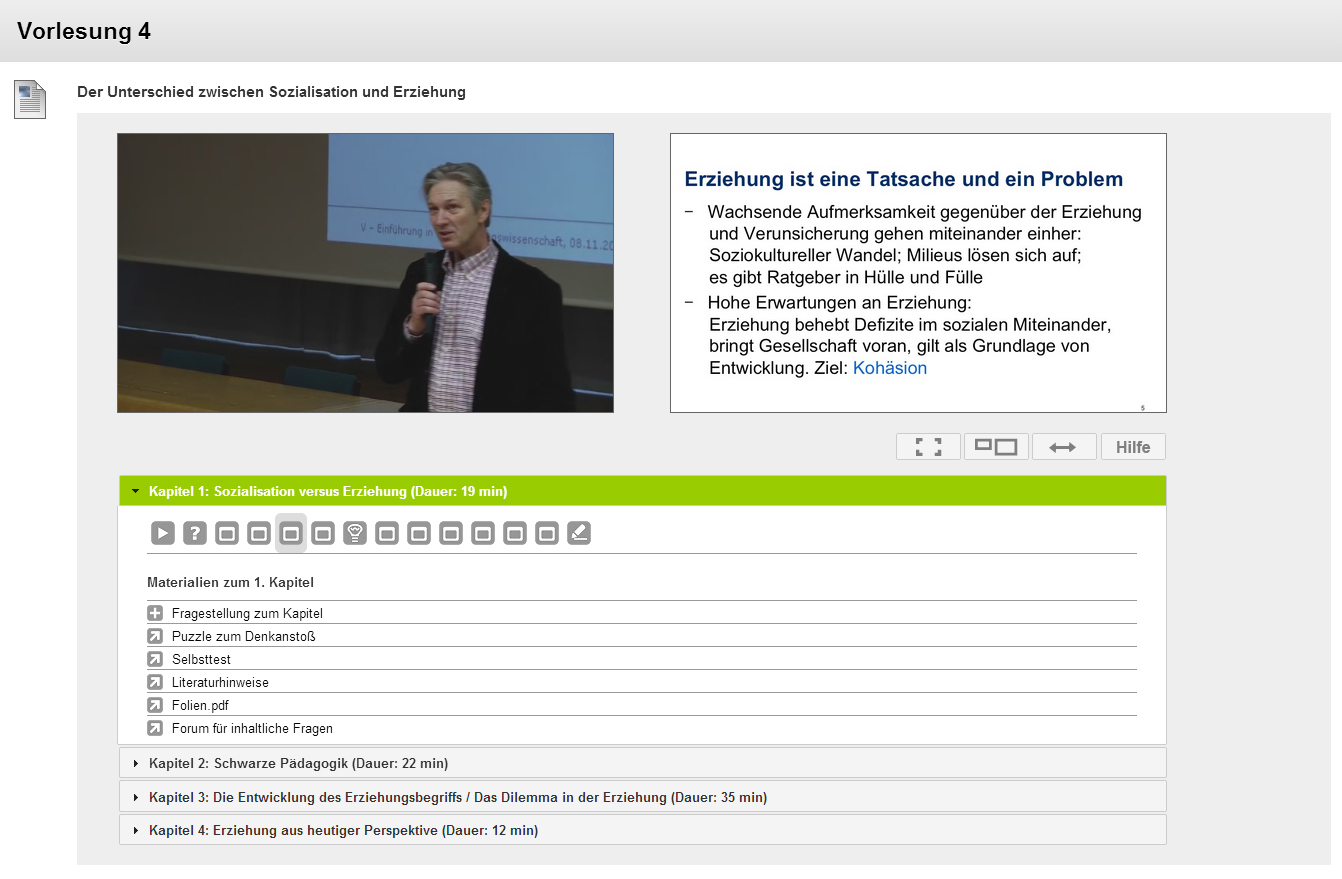Switch the player to fullscreen view
The image size is (1342, 879).
929,447
